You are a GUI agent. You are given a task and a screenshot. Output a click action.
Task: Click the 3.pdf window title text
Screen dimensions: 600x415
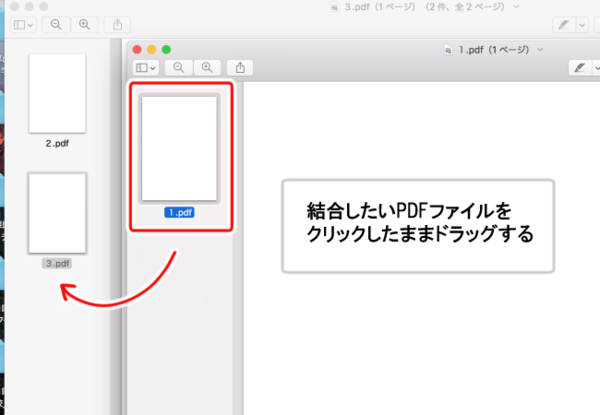coord(424,7)
